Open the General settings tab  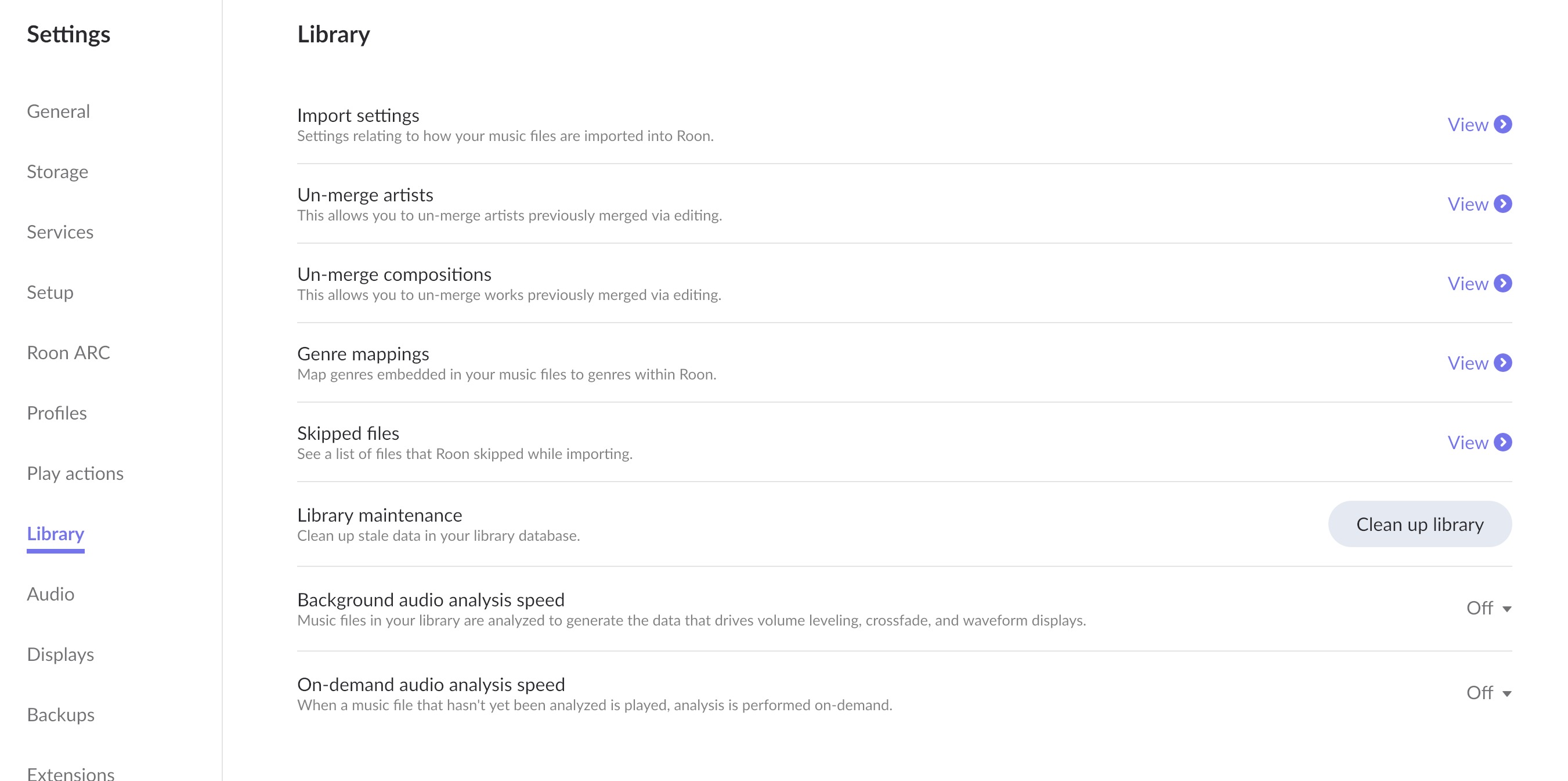tap(59, 111)
